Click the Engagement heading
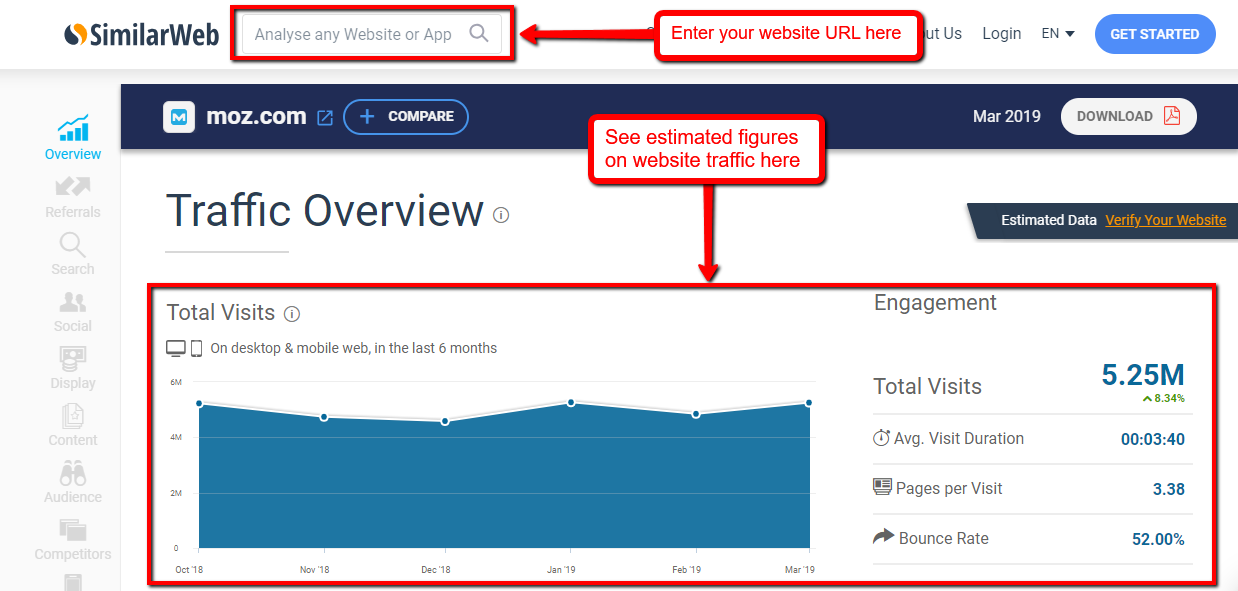Screen dimensions: 1238x591 click(935, 303)
